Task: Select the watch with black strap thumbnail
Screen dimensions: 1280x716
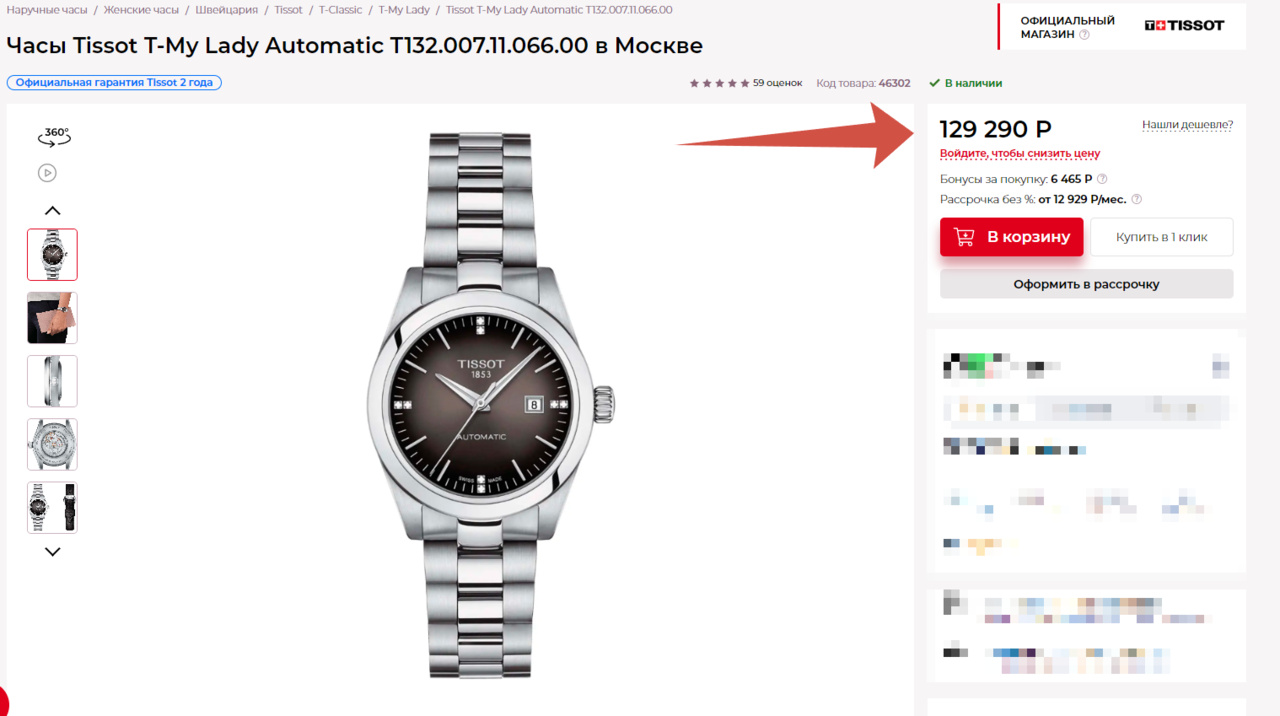Action: tap(52, 507)
